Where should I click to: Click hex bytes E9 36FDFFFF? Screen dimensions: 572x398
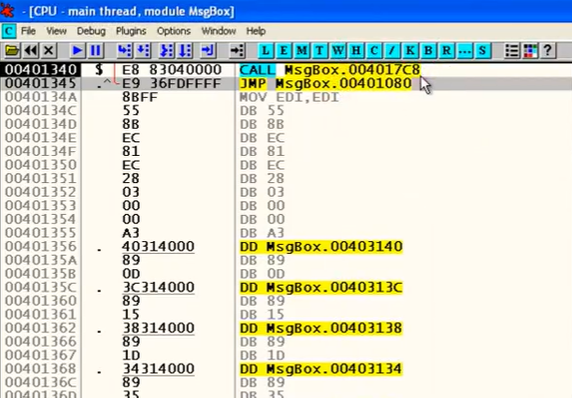pyautogui.click(x=171, y=84)
